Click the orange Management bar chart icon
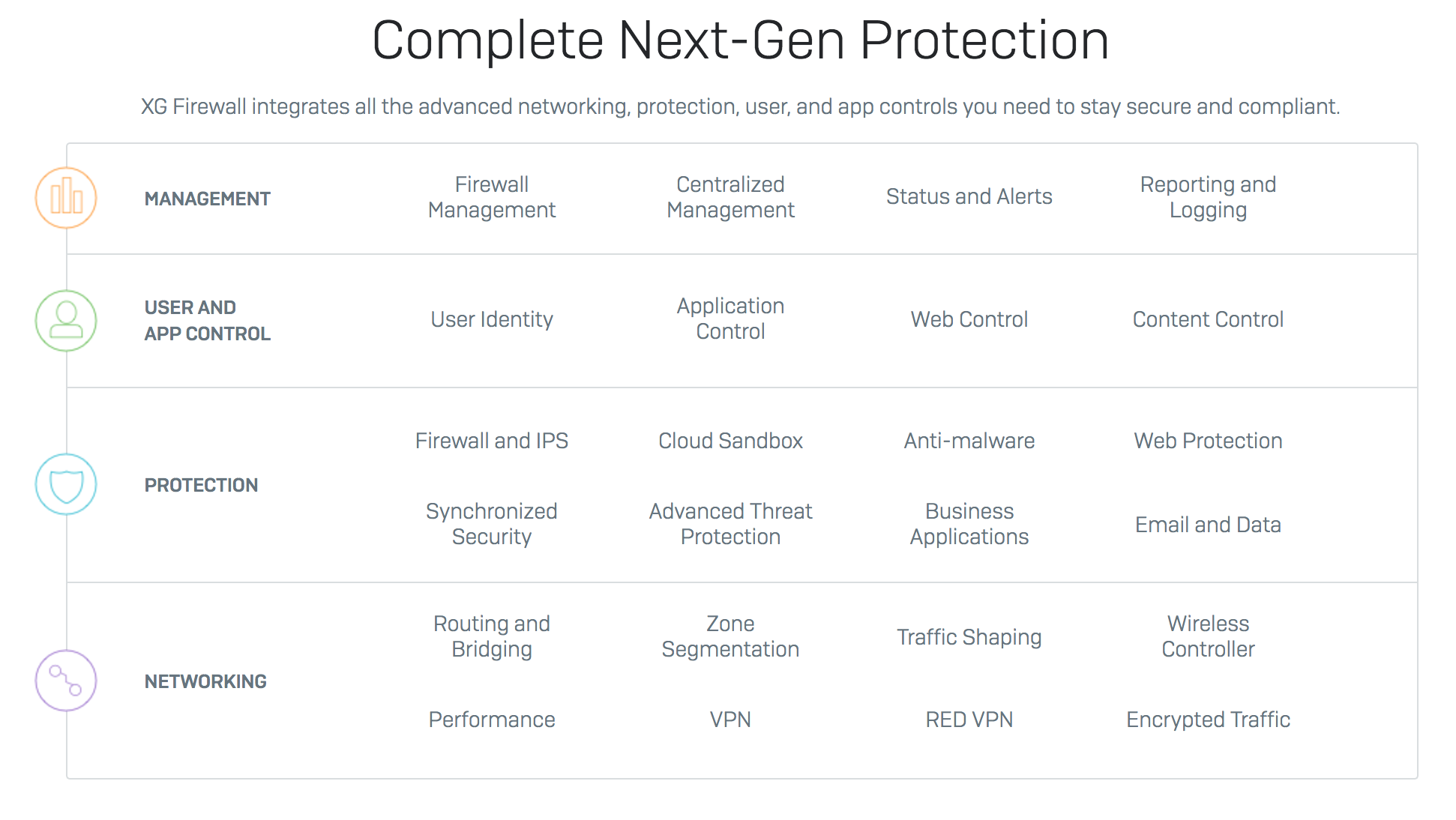 (x=66, y=198)
